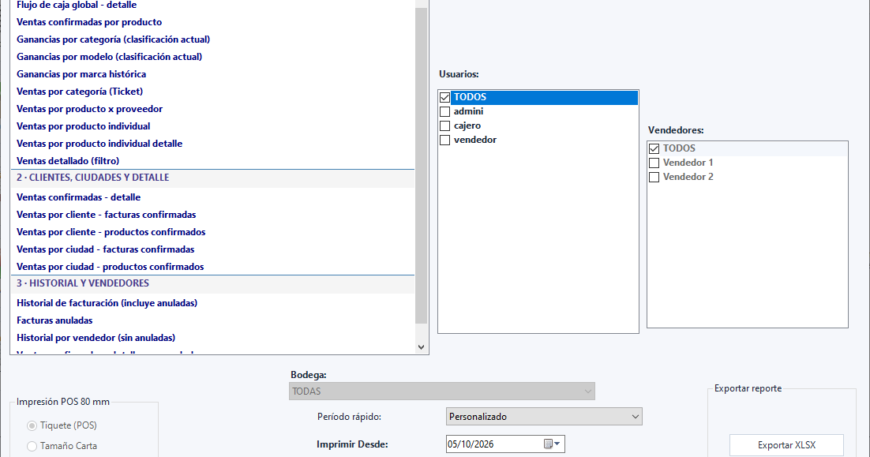The image size is (870, 457).
Task: Select Facturas anuladas report
Action: point(54,320)
